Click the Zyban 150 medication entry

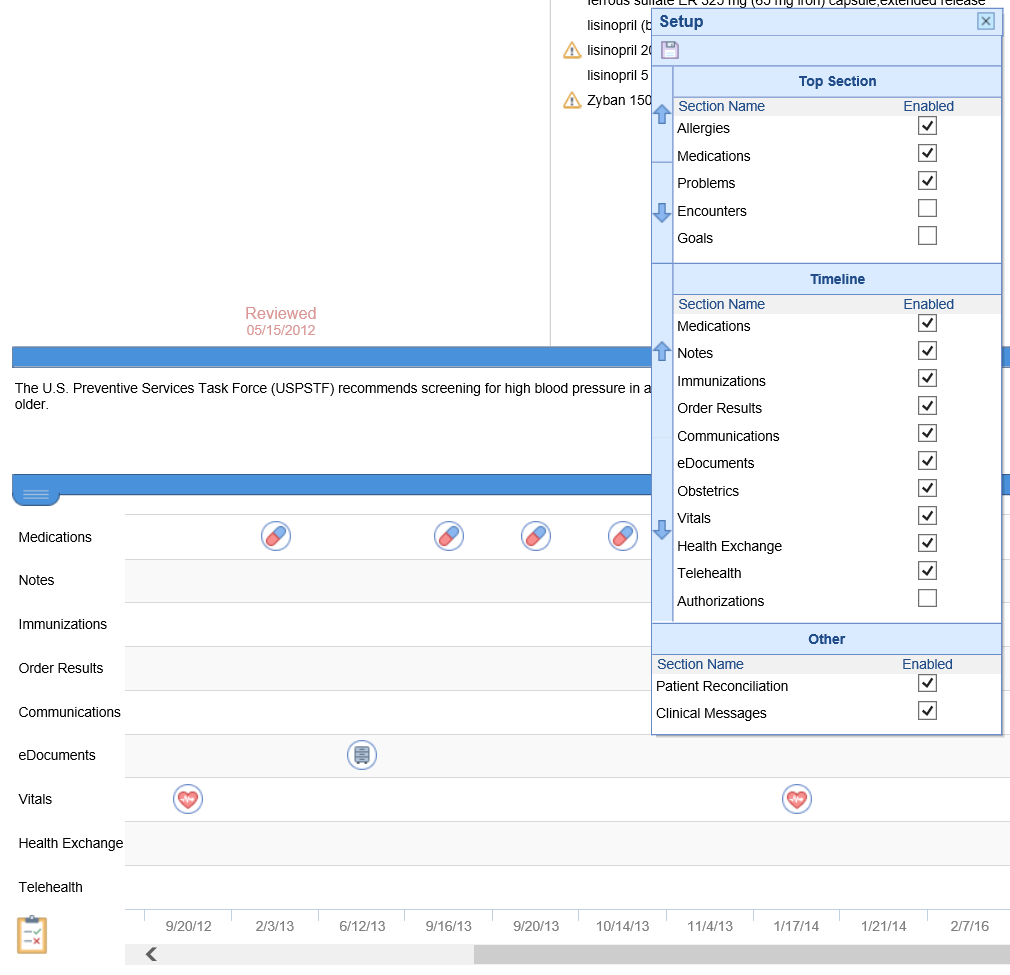coord(619,100)
